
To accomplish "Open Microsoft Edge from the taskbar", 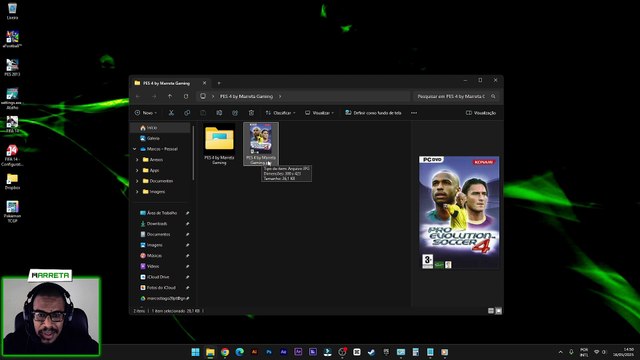I will pyautogui.click(x=240, y=352).
